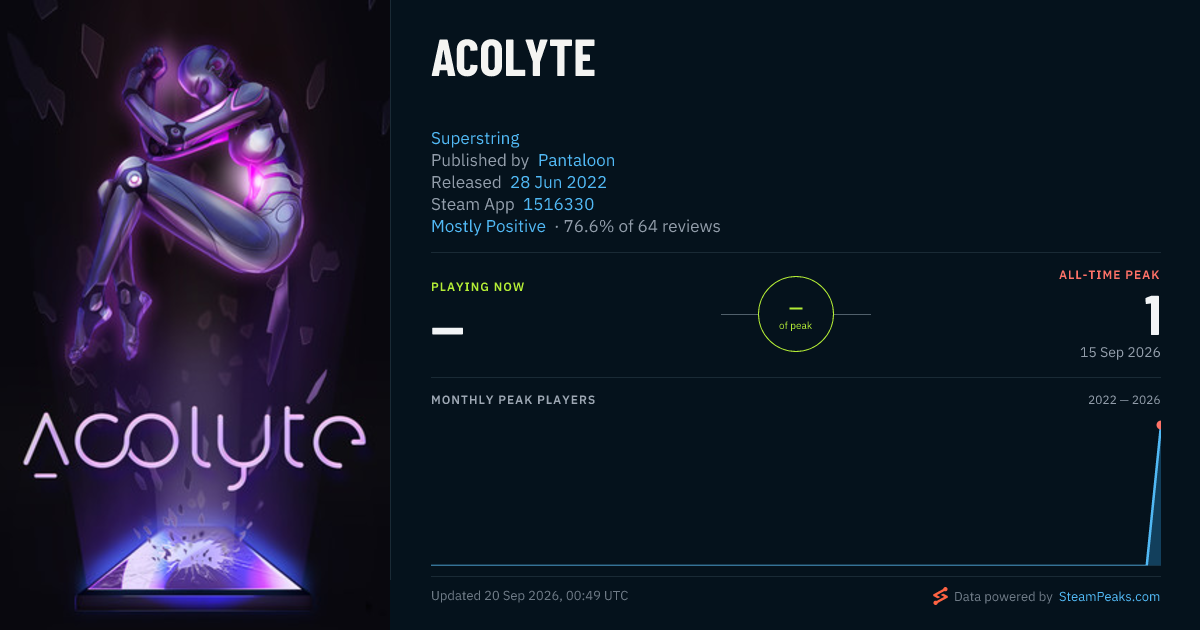This screenshot has height=630, width=1200.
Task: Click the 15 Sep 2026 peak date
Action: [x=1120, y=352]
